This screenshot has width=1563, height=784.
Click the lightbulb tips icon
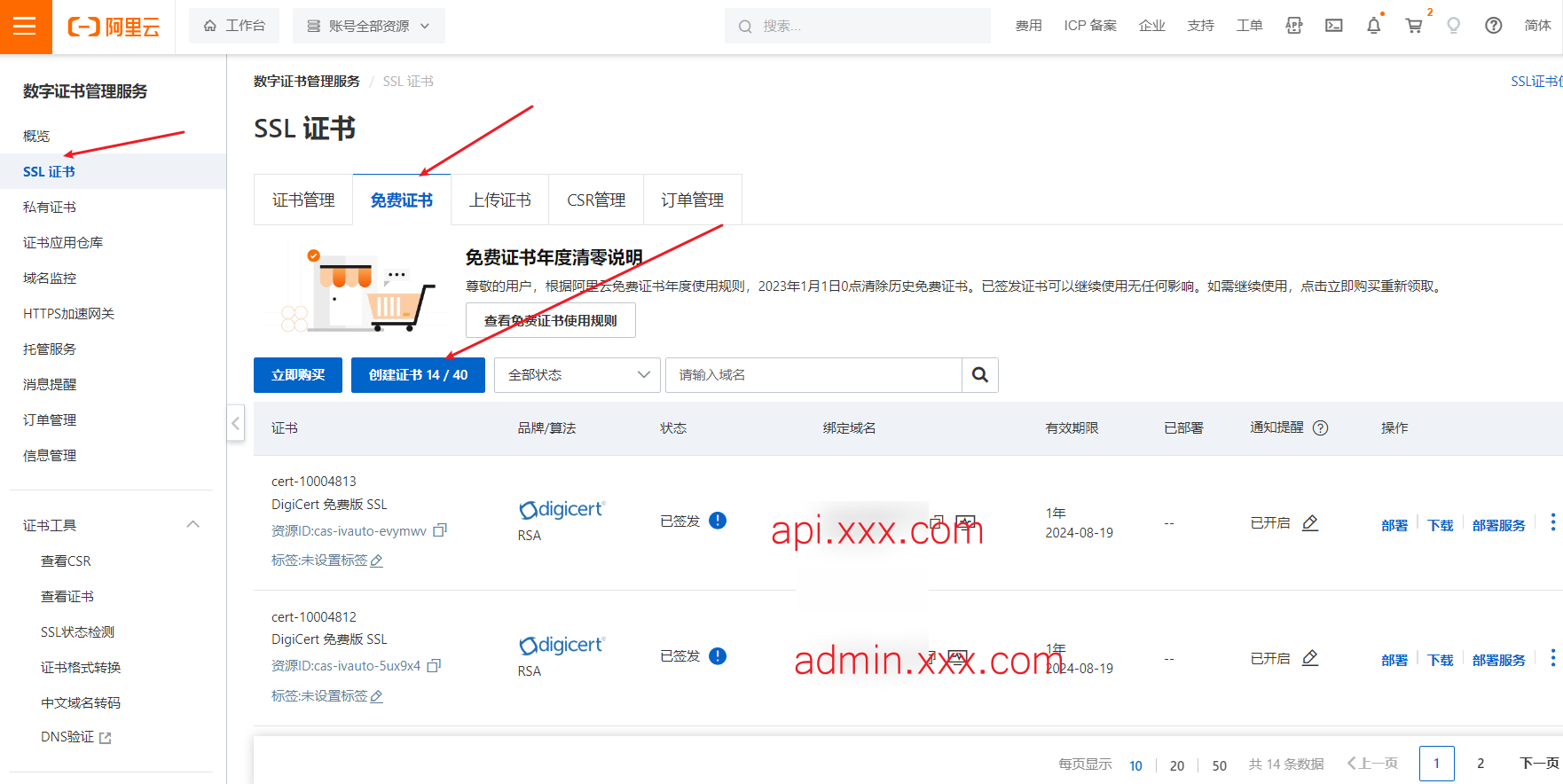tap(1454, 26)
